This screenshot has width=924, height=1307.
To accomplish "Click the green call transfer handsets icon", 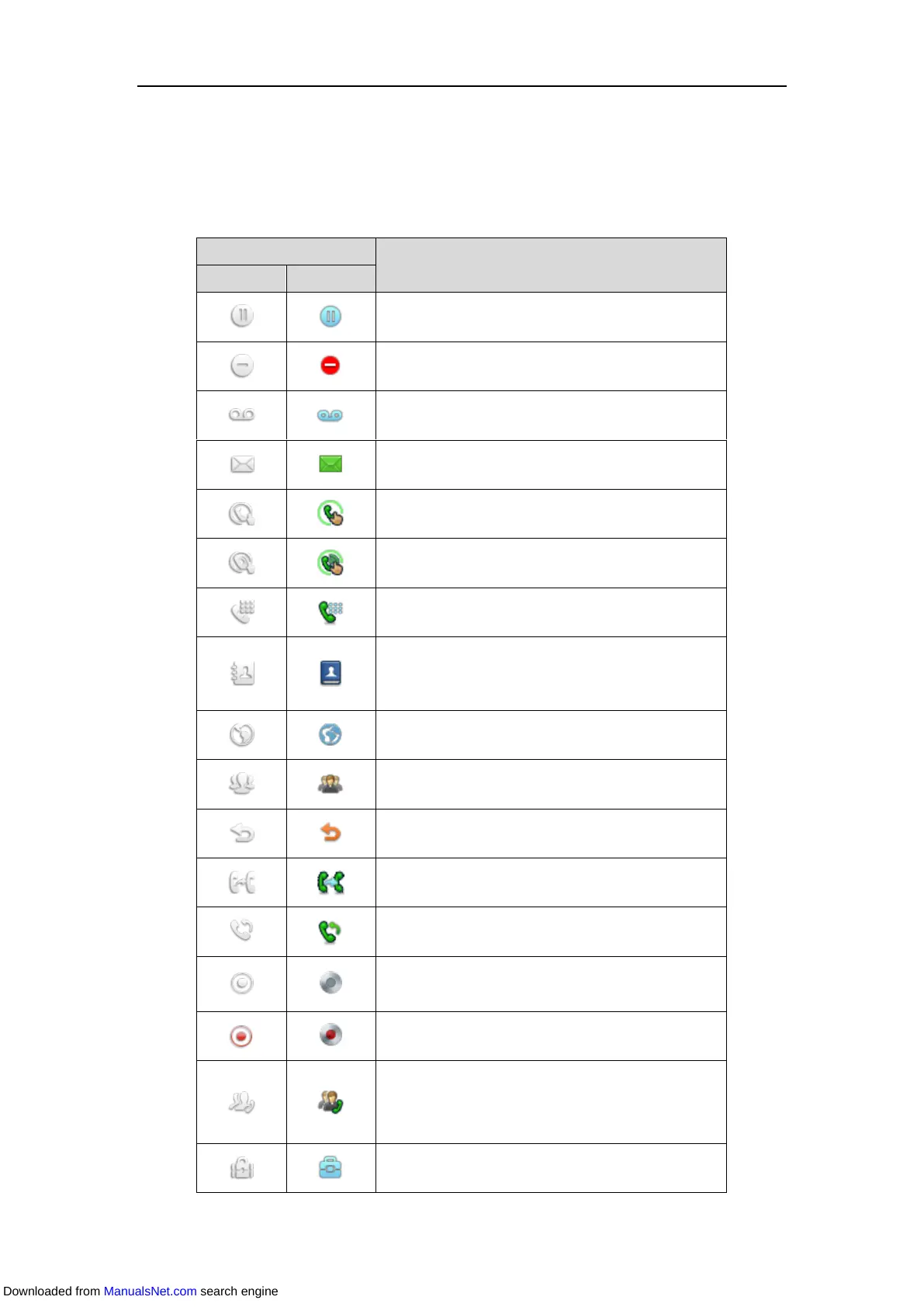I will point(330,882).
